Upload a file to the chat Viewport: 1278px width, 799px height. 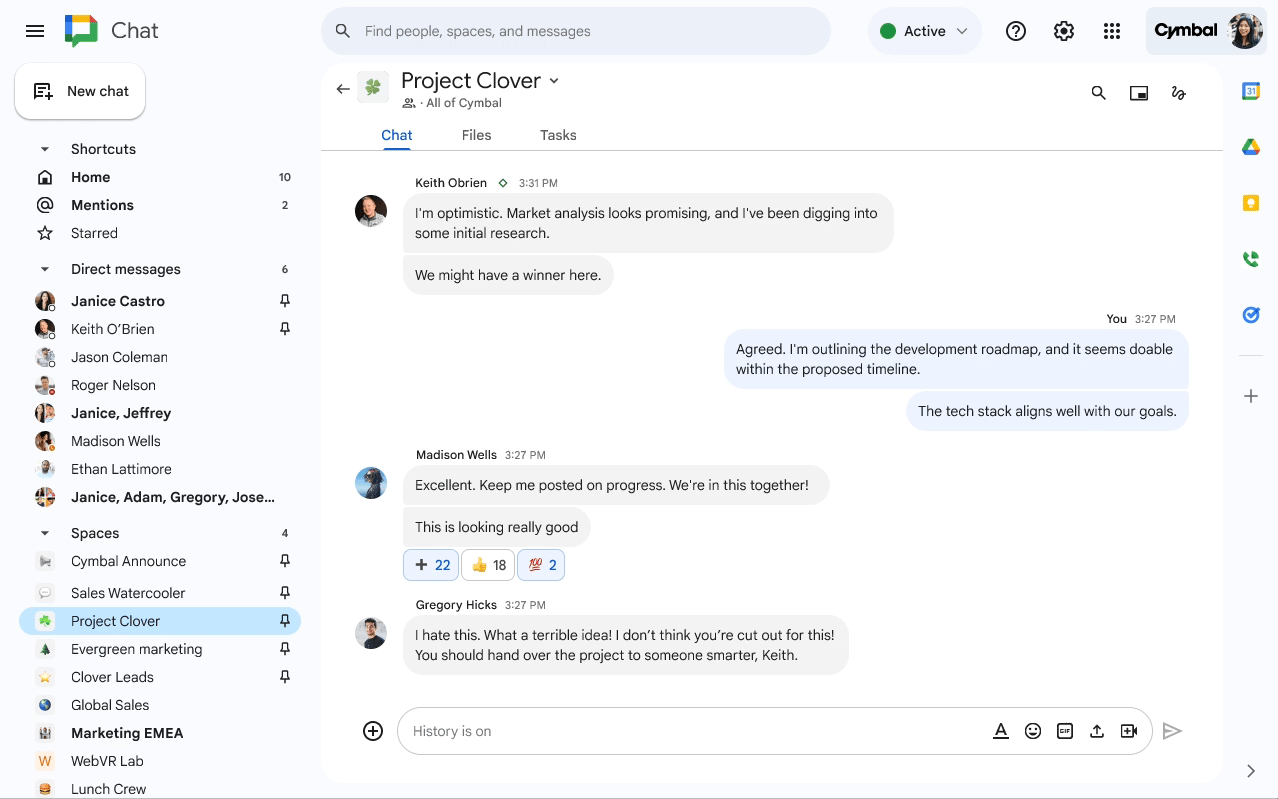point(1097,731)
